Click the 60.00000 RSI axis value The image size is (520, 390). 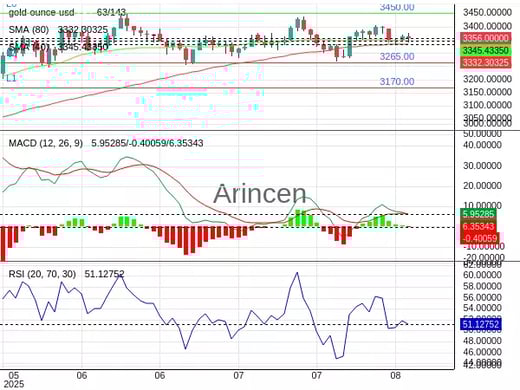pos(482,275)
